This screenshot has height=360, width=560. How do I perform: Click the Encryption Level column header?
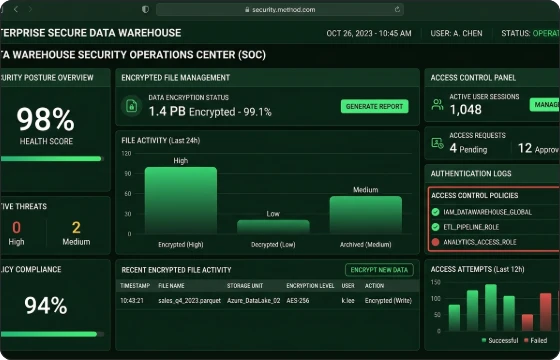click(310, 286)
